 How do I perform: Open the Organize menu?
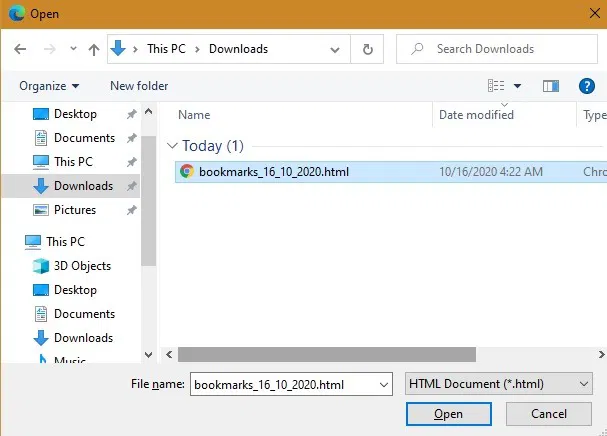click(49, 86)
